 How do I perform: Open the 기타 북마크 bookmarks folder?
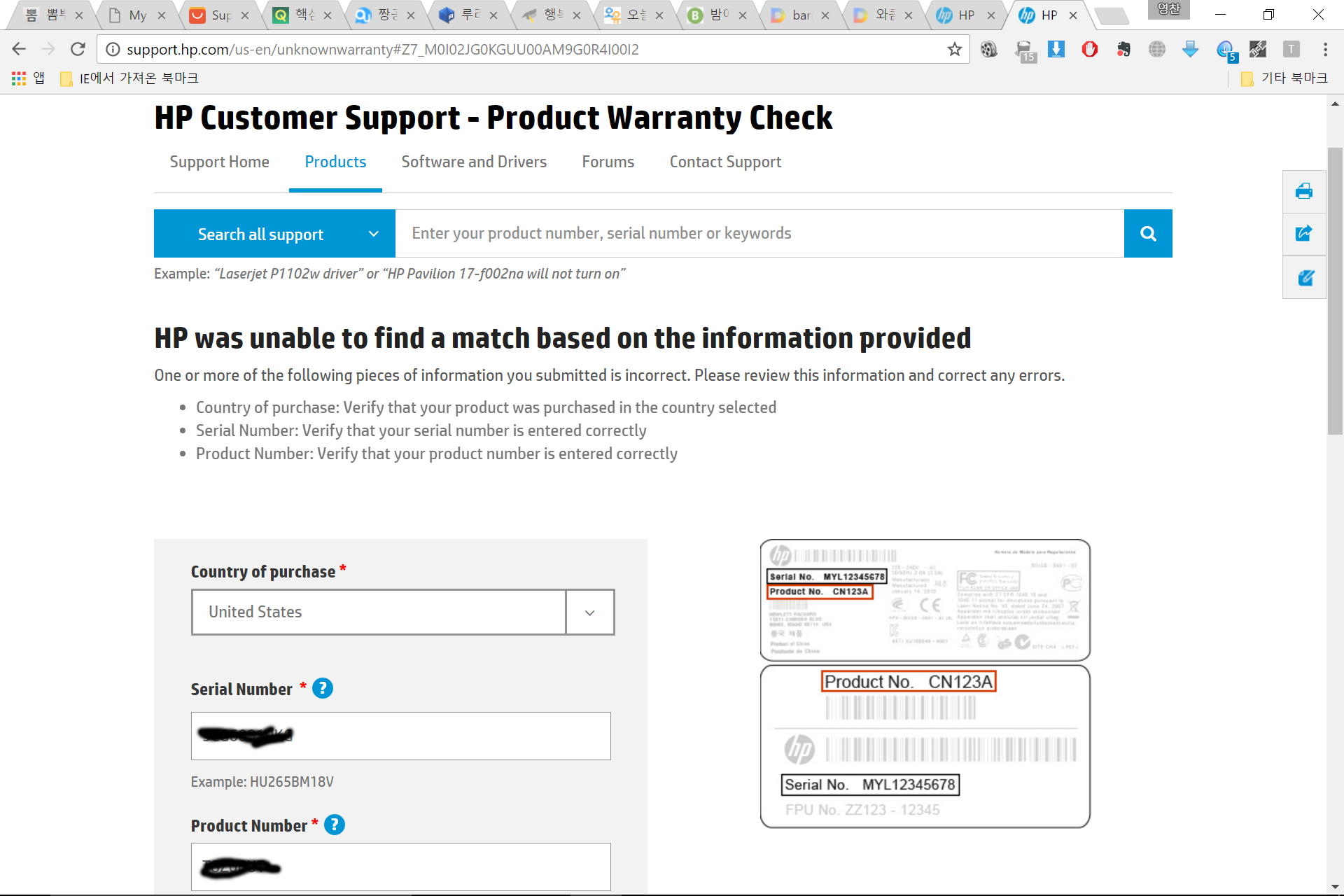(1285, 78)
